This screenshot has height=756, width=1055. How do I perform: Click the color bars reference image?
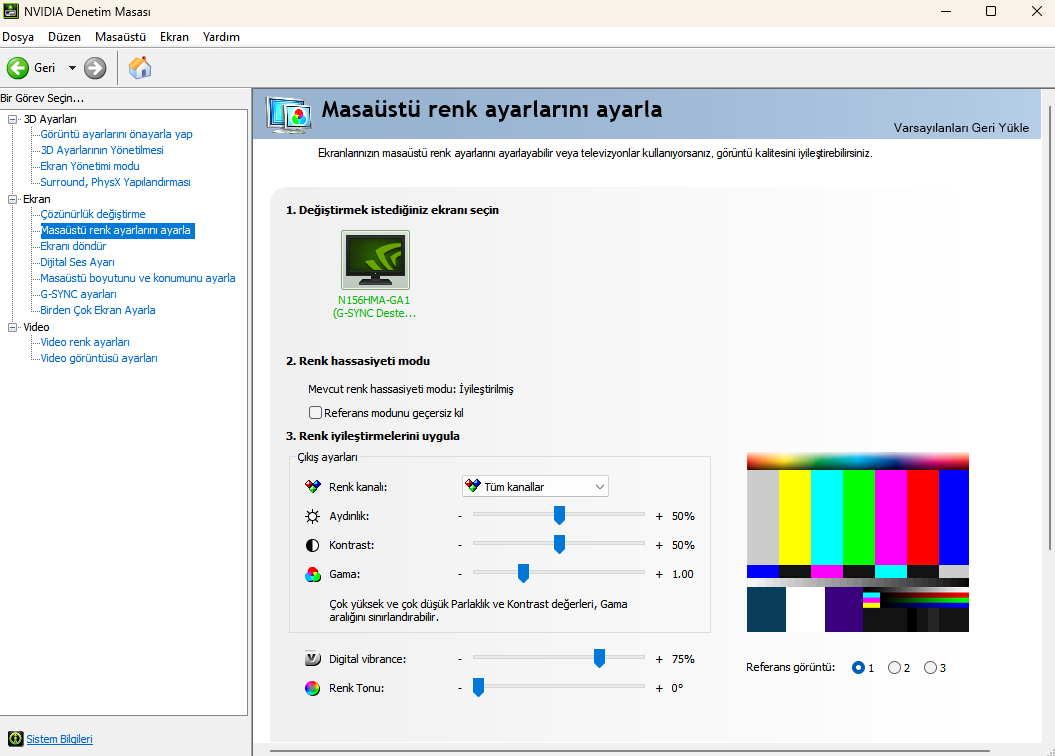tap(858, 542)
